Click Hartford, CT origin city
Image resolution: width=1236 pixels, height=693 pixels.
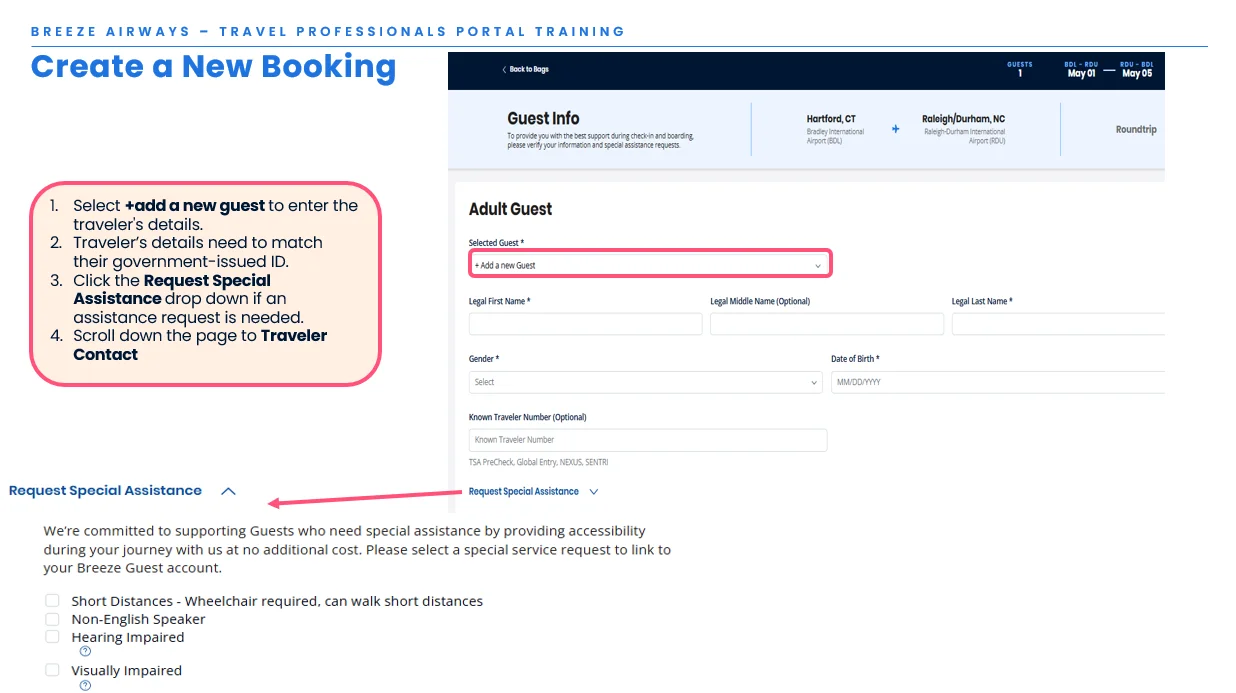pyautogui.click(x=831, y=119)
